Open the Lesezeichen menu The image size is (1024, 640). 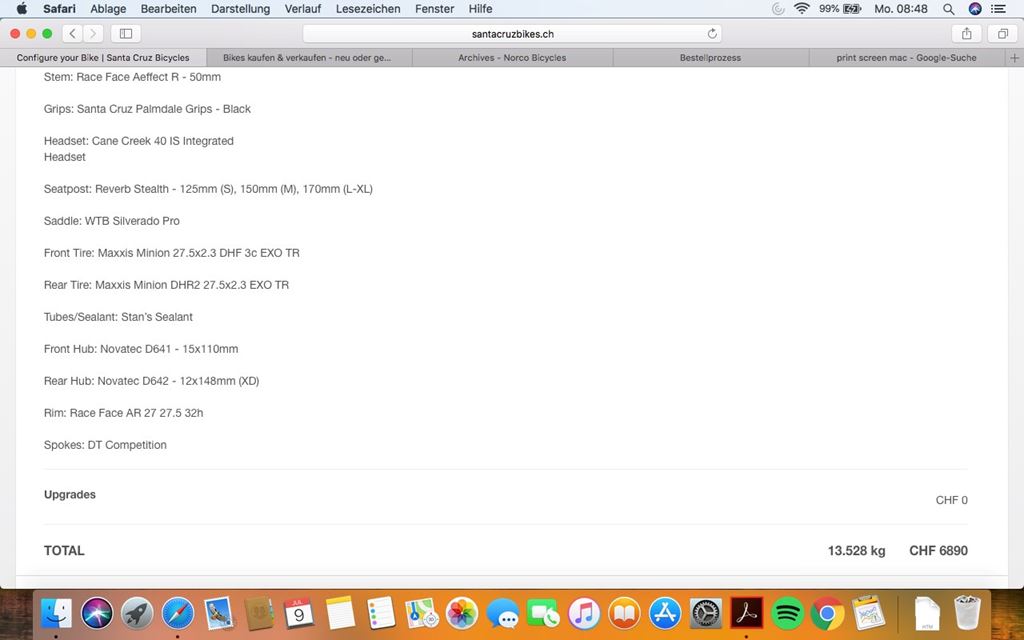pos(368,9)
